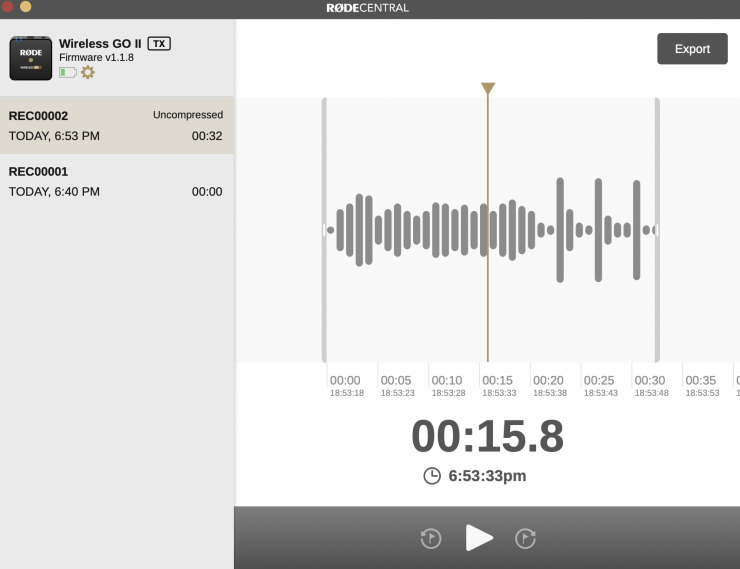This screenshot has height=569, width=740.
Task: Select the Wireless GO II device thumbnail
Action: coord(30,58)
